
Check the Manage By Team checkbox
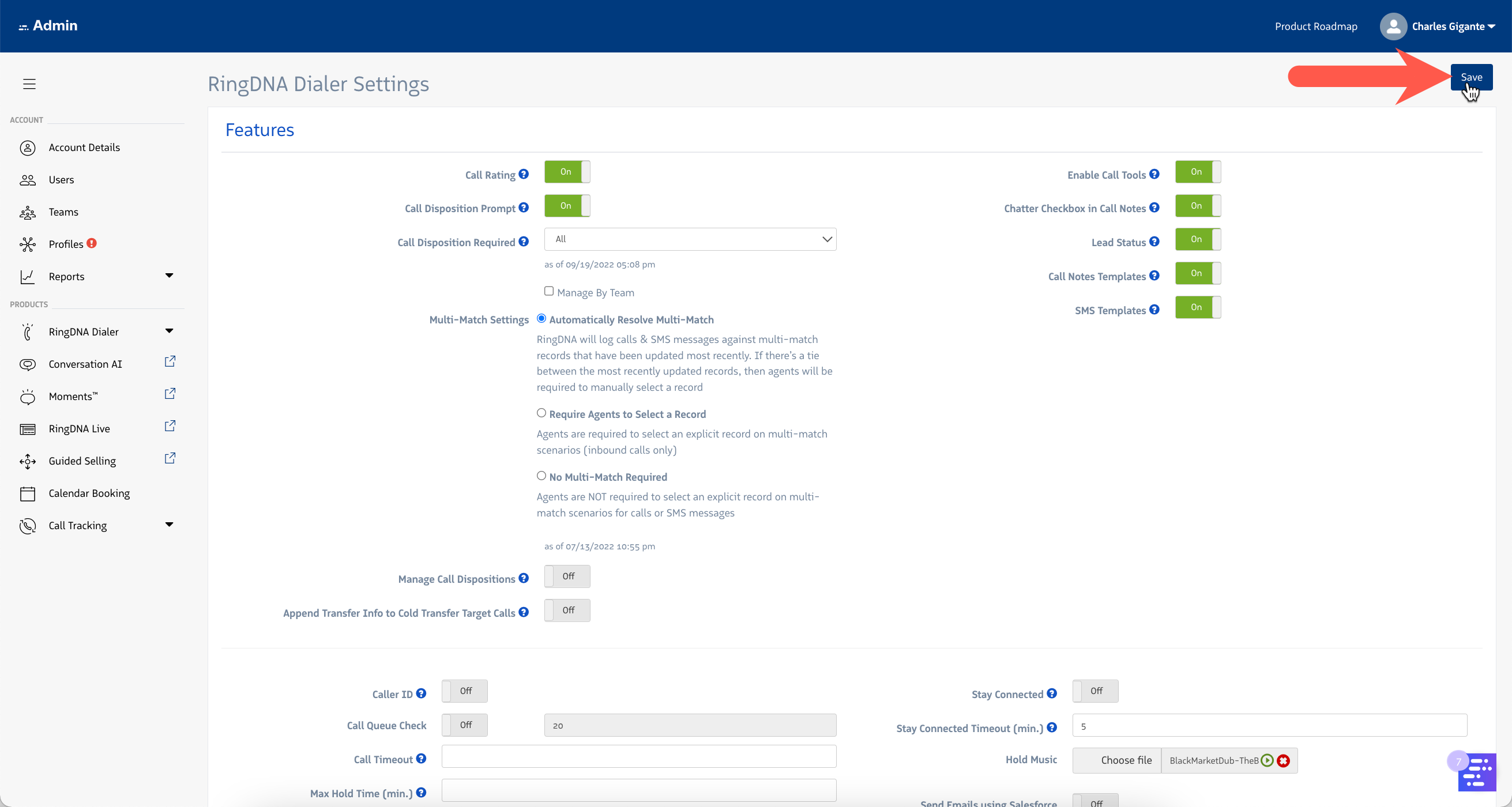[x=549, y=291]
